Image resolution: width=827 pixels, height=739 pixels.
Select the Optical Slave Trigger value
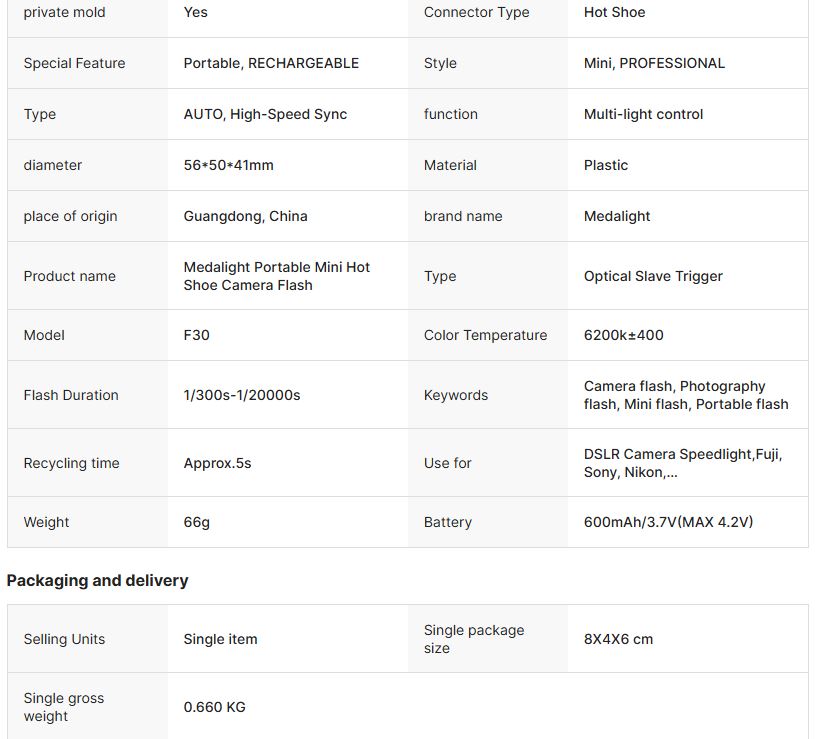click(653, 276)
